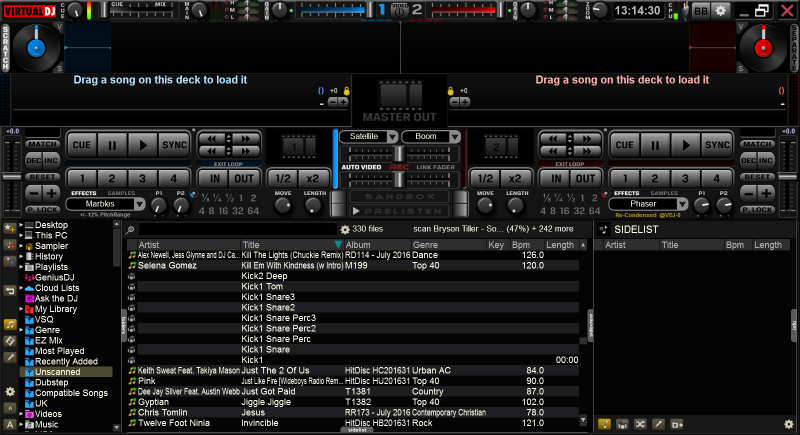Click left deck loop IN button
The height and width of the screenshot is (435, 800).
click(215, 178)
